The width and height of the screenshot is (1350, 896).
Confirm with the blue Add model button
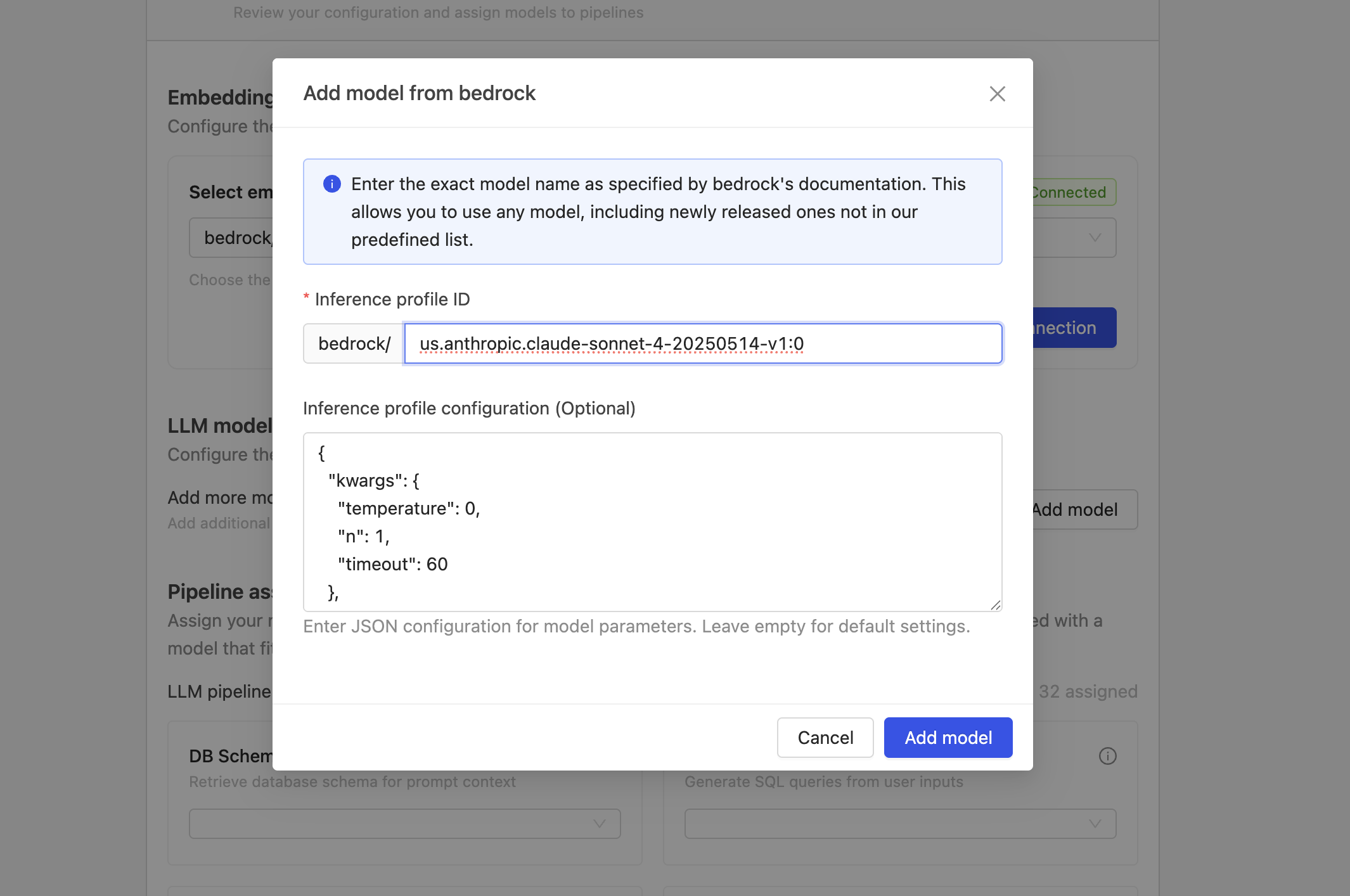(948, 737)
